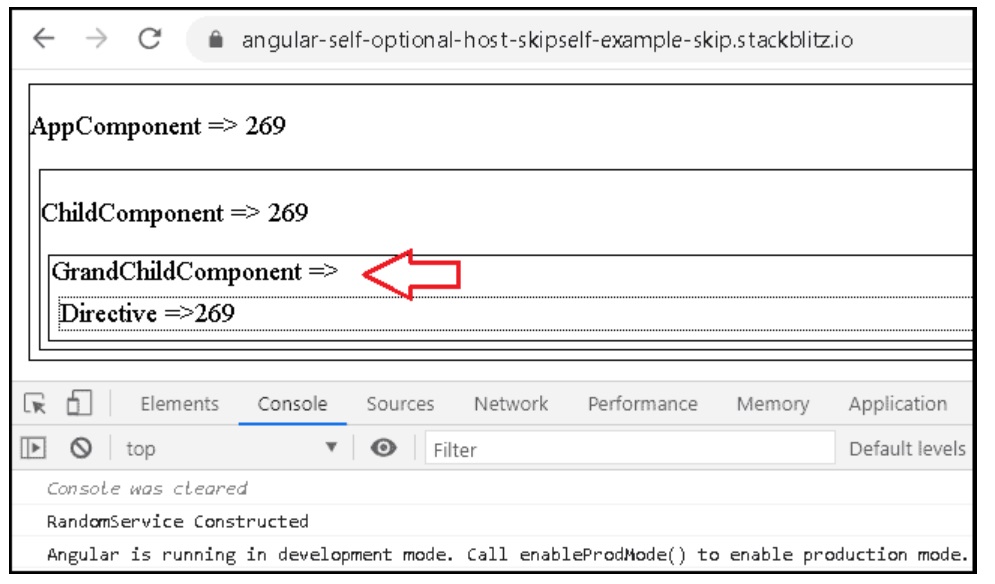Screen dimensions: 995x584
Task: Switch to the Memory tab
Action: coord(772,404)
